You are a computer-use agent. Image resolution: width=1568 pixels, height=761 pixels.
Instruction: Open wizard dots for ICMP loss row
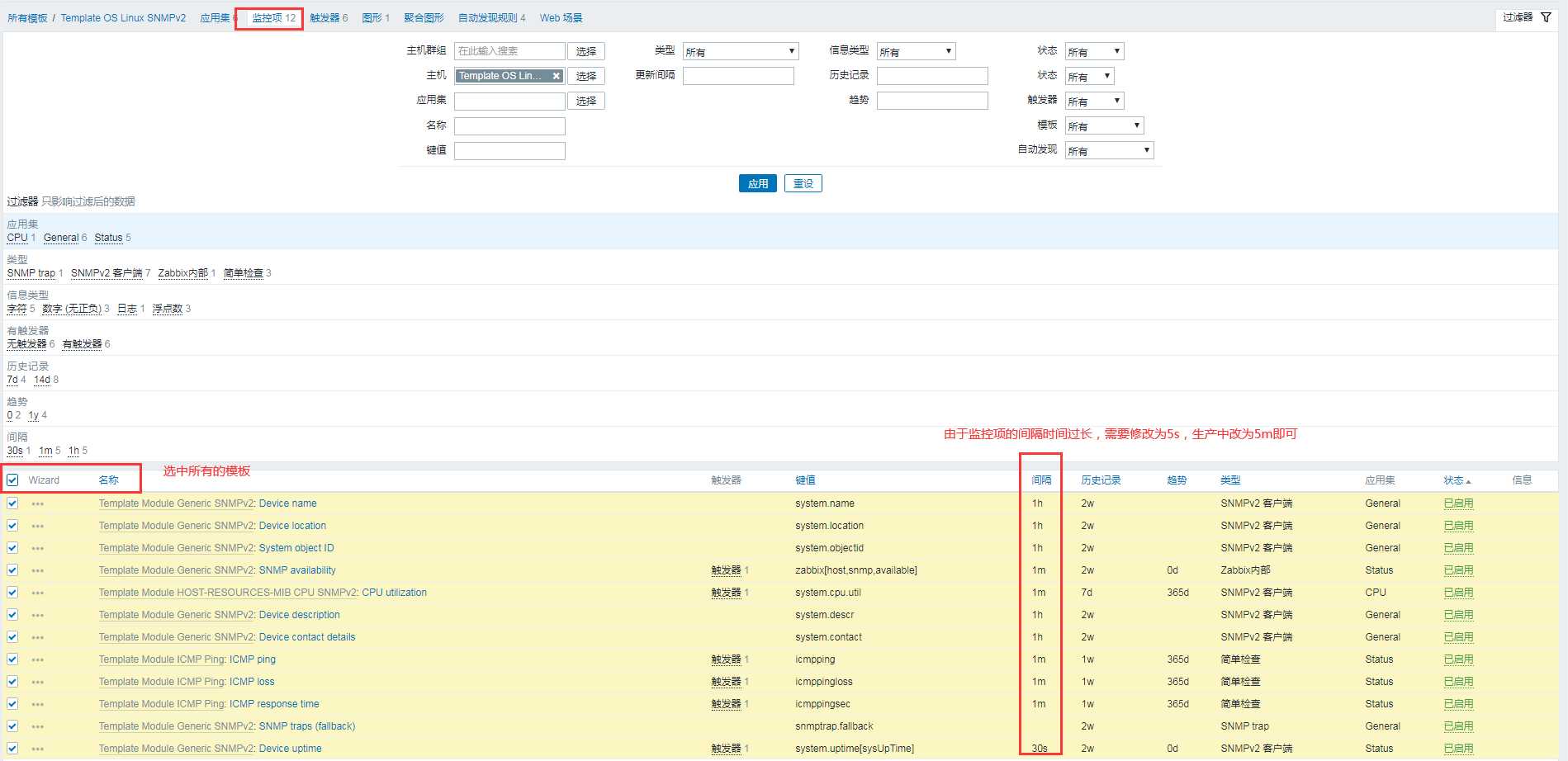pyautogui.click(x=38, y=682)
